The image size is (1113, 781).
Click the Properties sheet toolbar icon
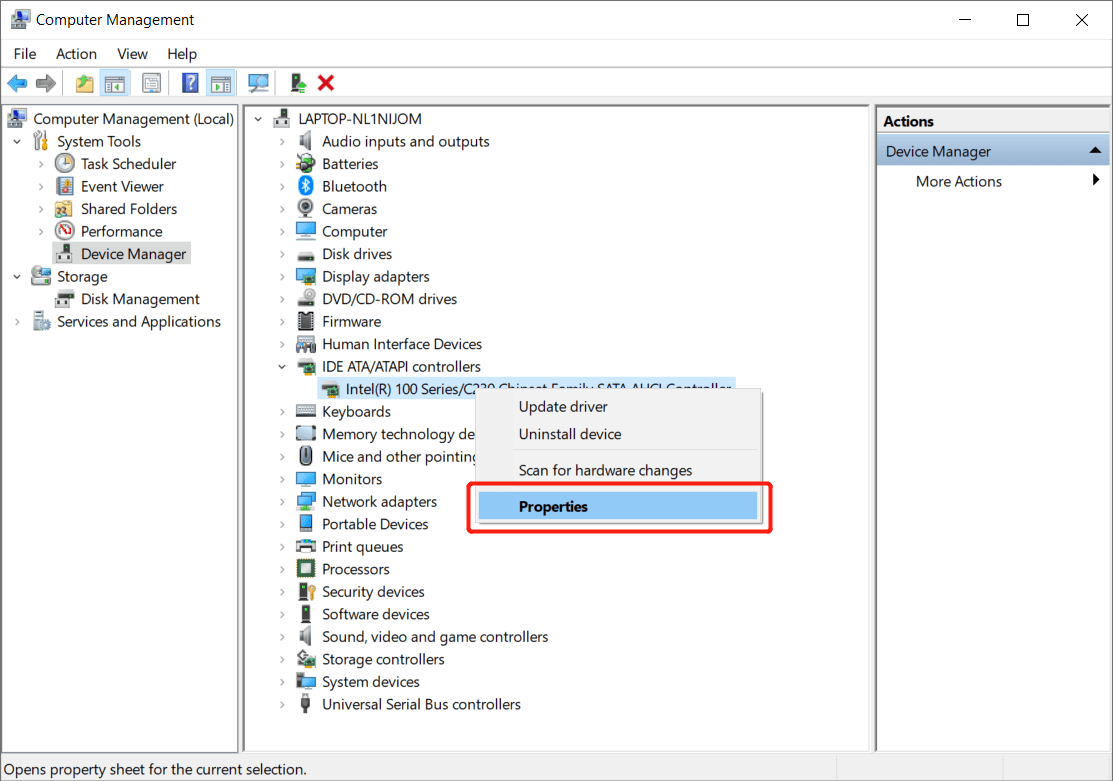coord(151,82)
